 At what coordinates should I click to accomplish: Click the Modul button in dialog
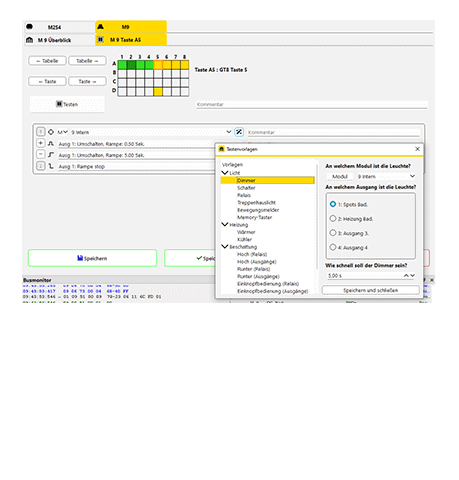click(x=340, y=176)
